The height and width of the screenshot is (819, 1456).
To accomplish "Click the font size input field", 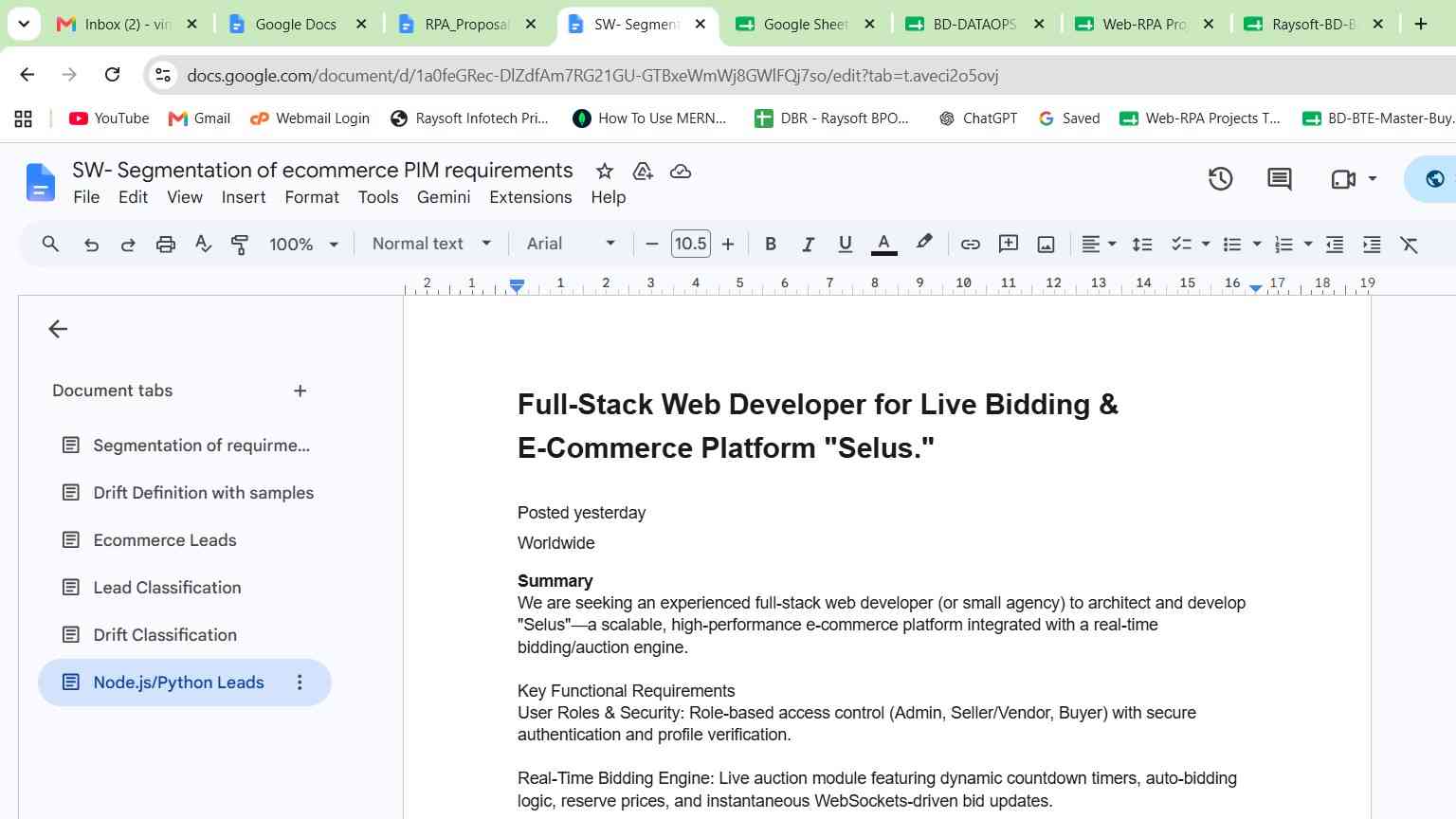I will coord(690,244).
